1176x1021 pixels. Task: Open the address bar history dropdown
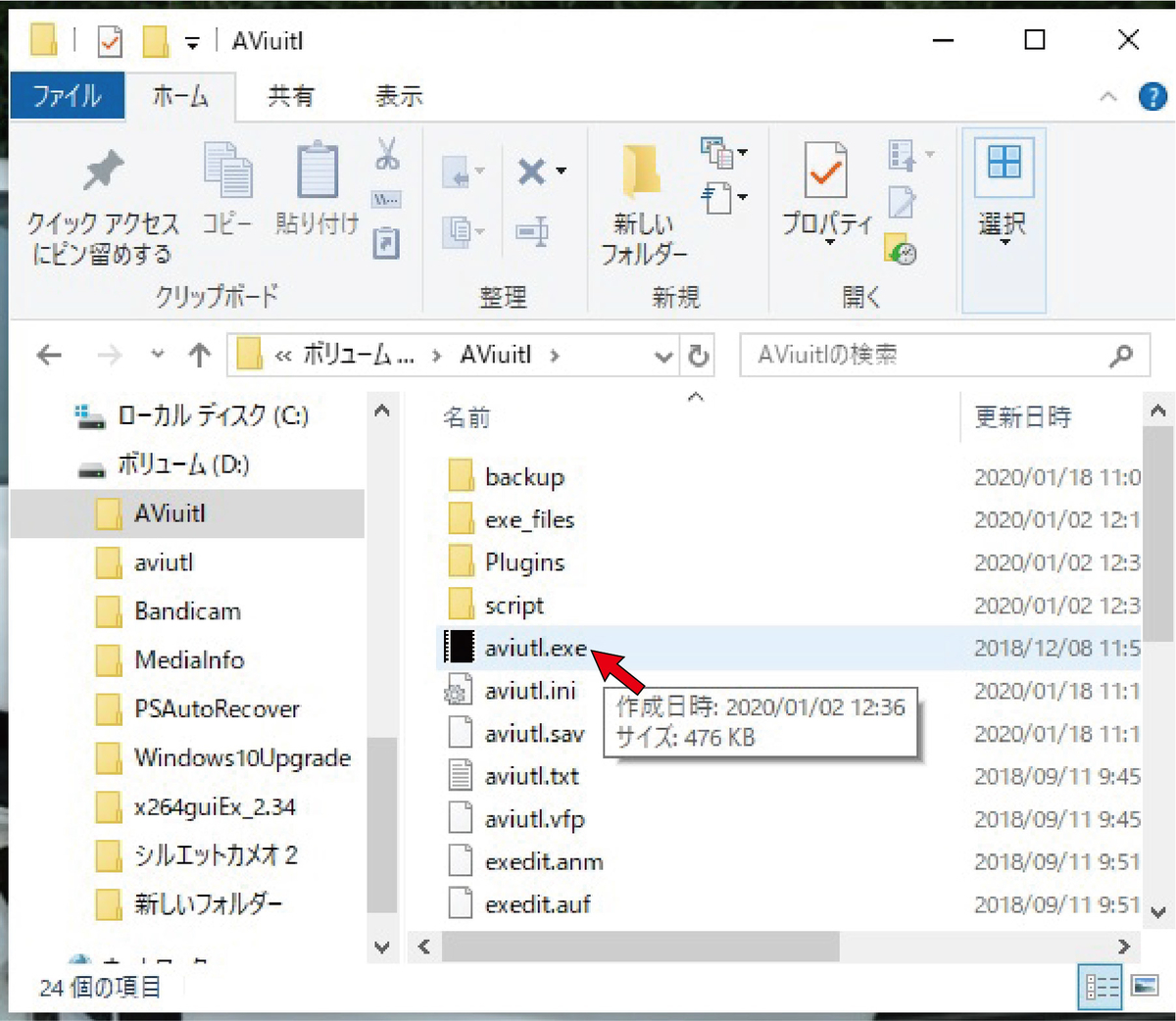(663, 357)
